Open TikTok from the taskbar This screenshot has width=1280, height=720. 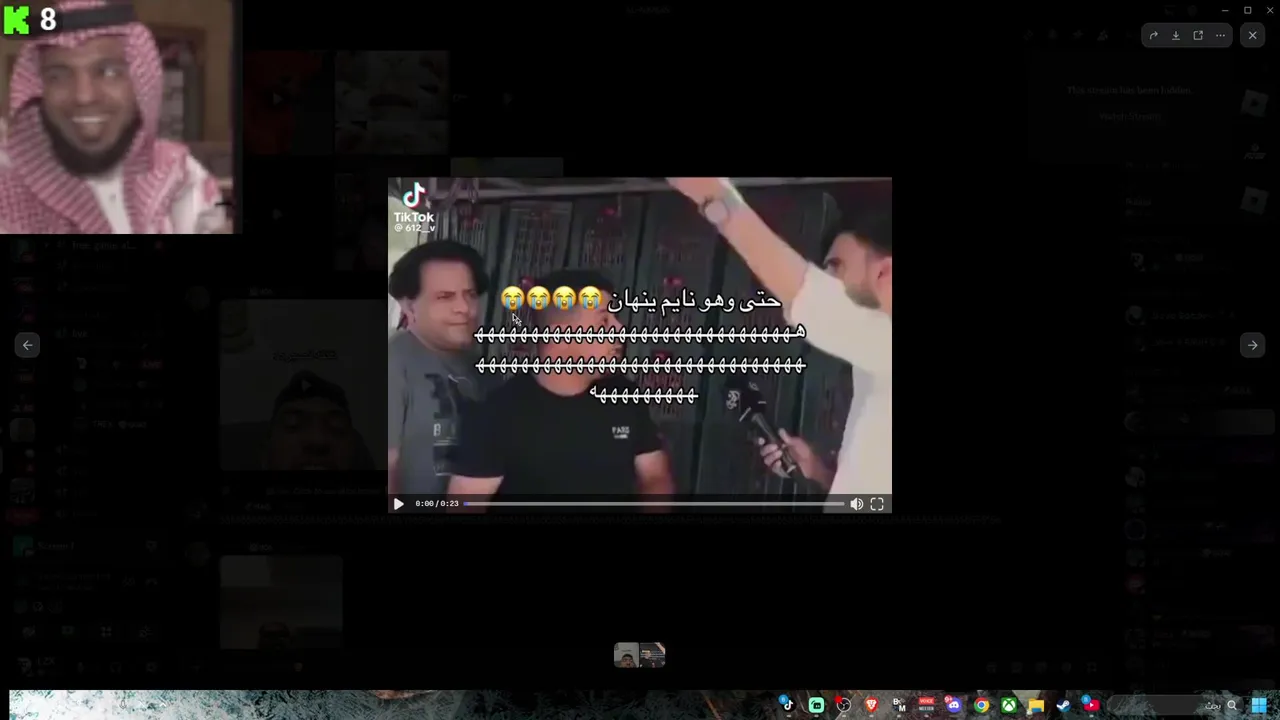788,705
